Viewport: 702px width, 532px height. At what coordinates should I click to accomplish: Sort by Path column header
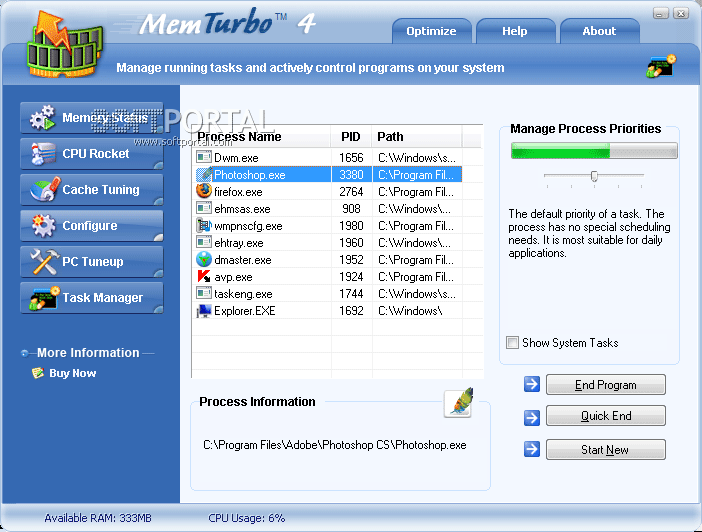pos(417,137)
